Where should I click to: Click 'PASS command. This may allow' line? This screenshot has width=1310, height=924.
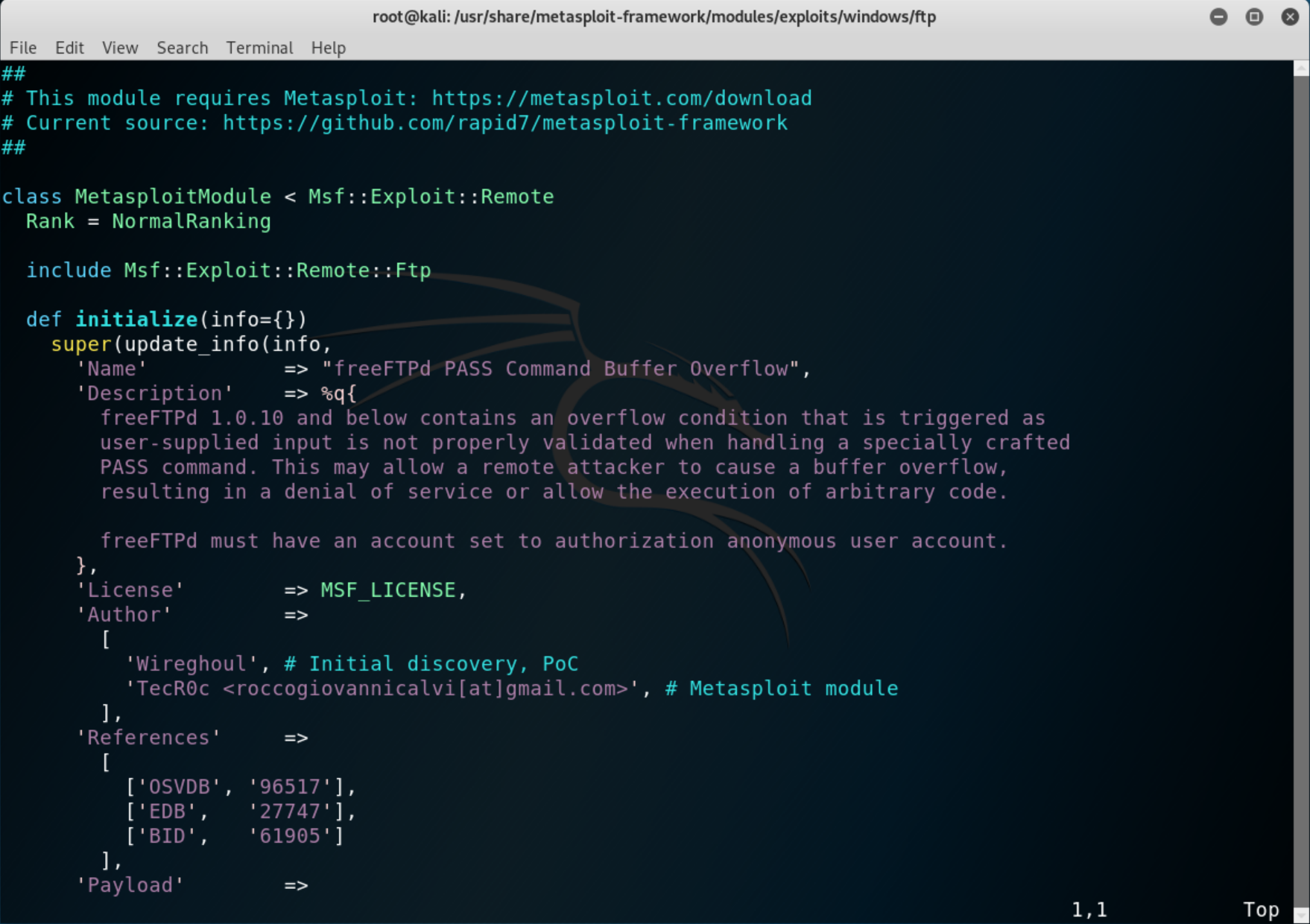[554, 467]
